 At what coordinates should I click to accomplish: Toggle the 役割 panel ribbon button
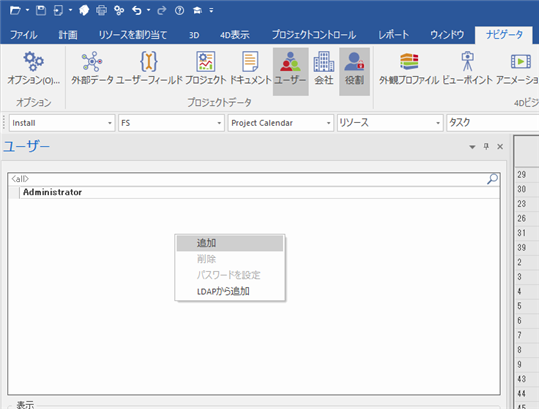[354, 71]
